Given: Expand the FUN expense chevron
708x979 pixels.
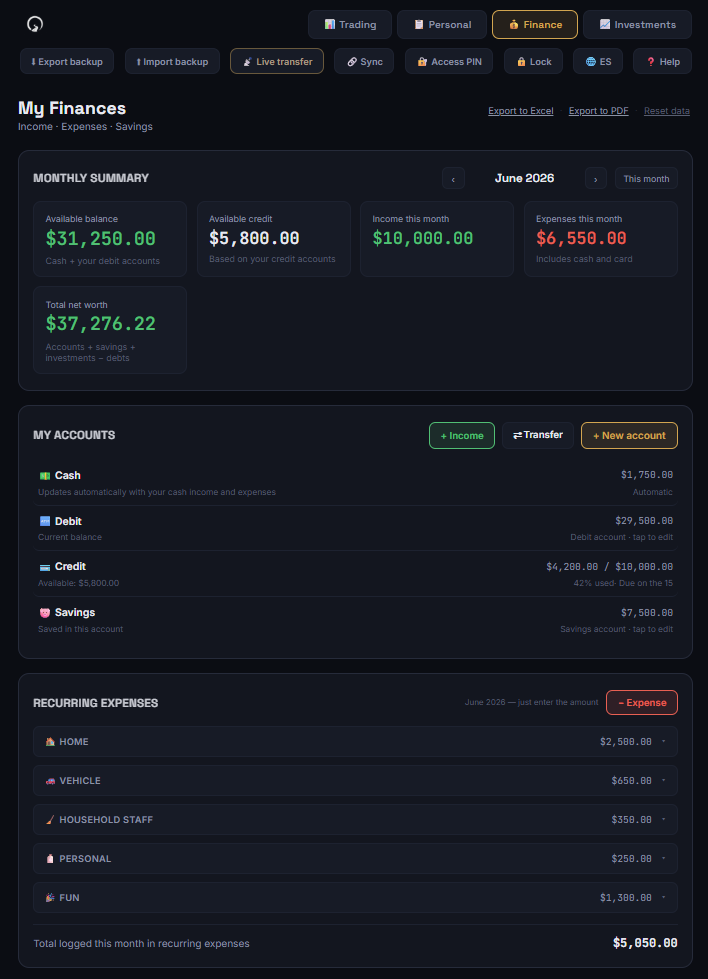Looking at the screenshot, I should coord(663,897).
